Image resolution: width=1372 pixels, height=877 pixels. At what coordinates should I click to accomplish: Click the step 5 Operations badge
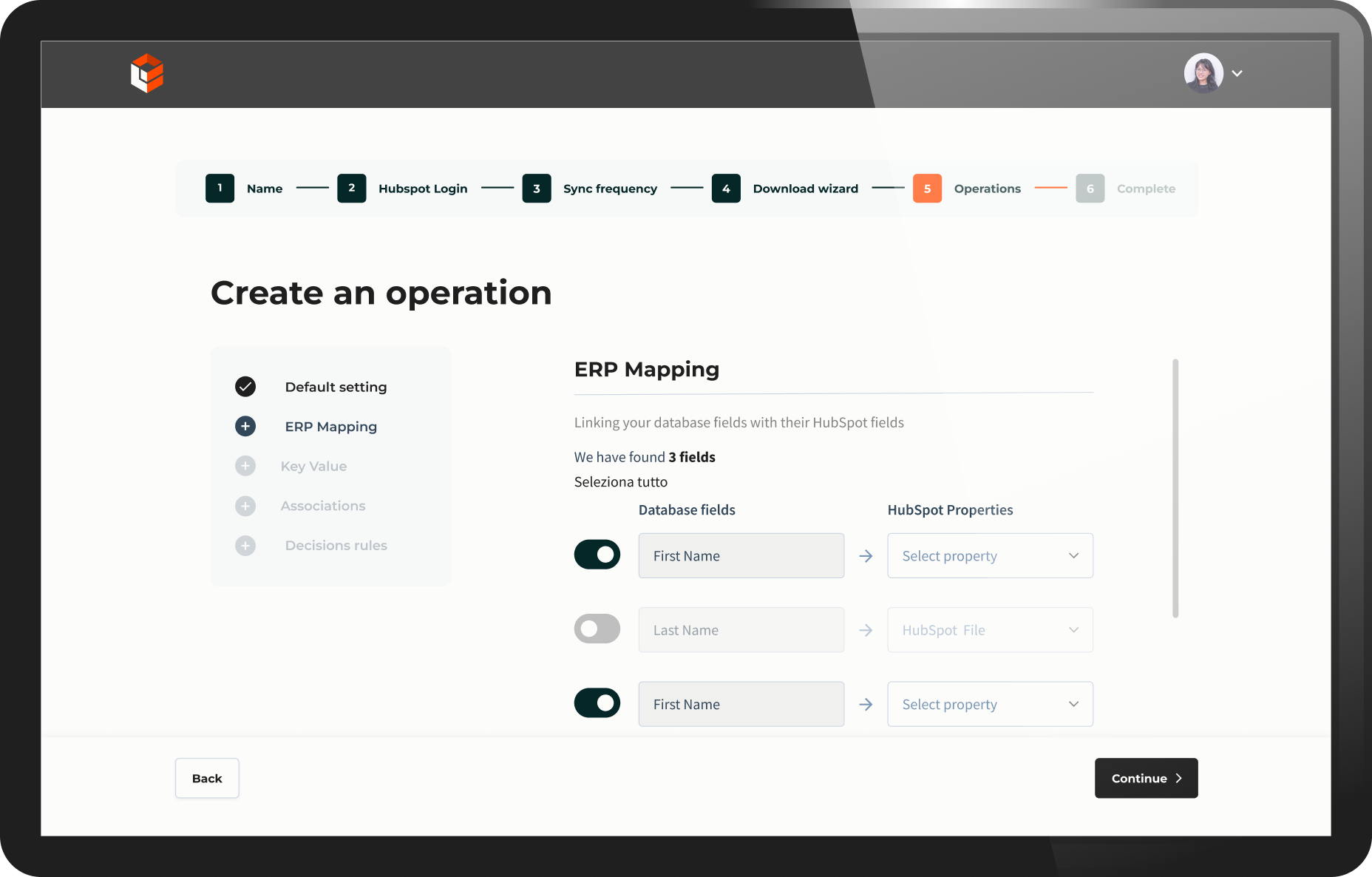click(927, 189)
